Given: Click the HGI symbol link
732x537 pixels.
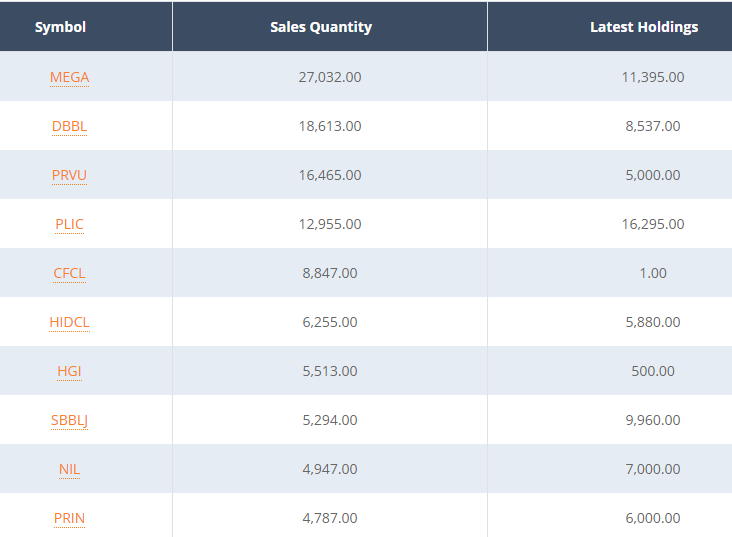Looking at the screenshot, I should tap(69, 371).
